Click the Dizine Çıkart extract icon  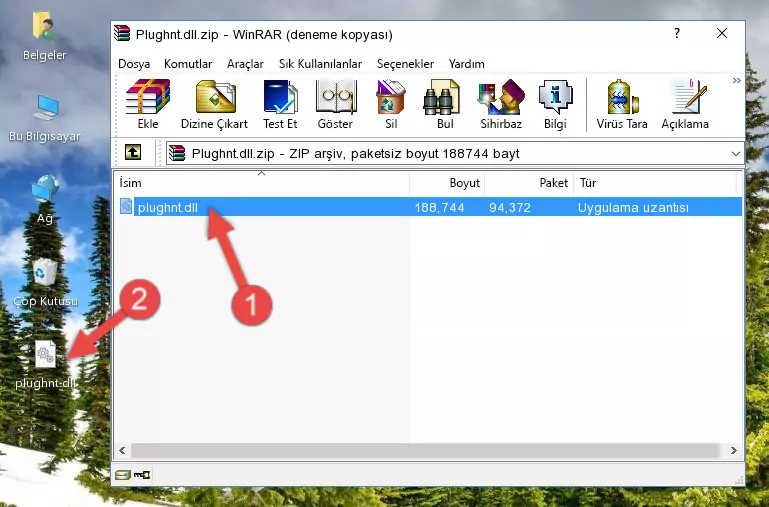pos(214,104)
